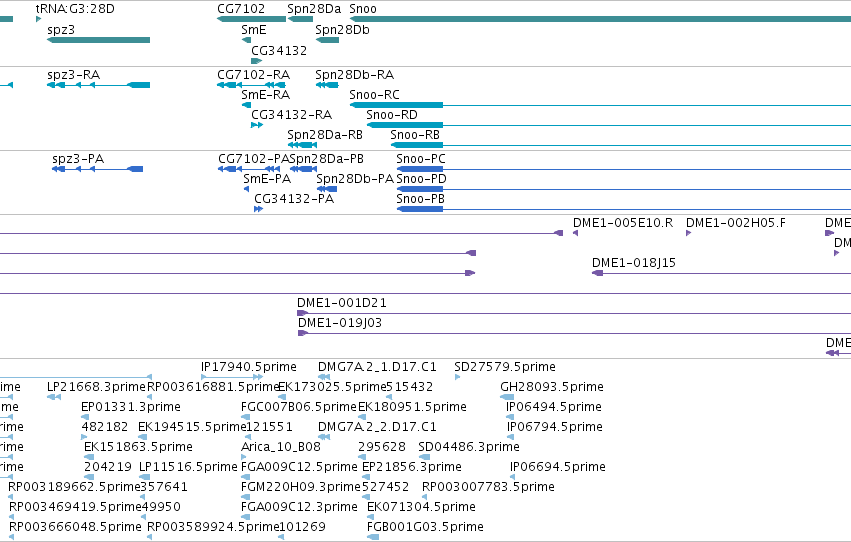Click the CG34132-PA protein feature
851x542 pixels.
click(x=259, y=209)
